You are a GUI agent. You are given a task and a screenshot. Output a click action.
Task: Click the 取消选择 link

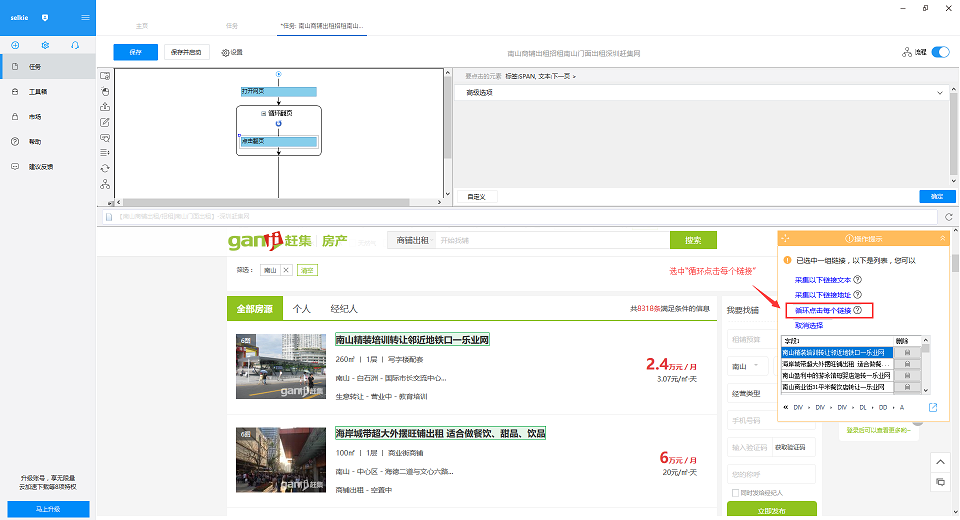pyautogui.click(x=809, y=325)
